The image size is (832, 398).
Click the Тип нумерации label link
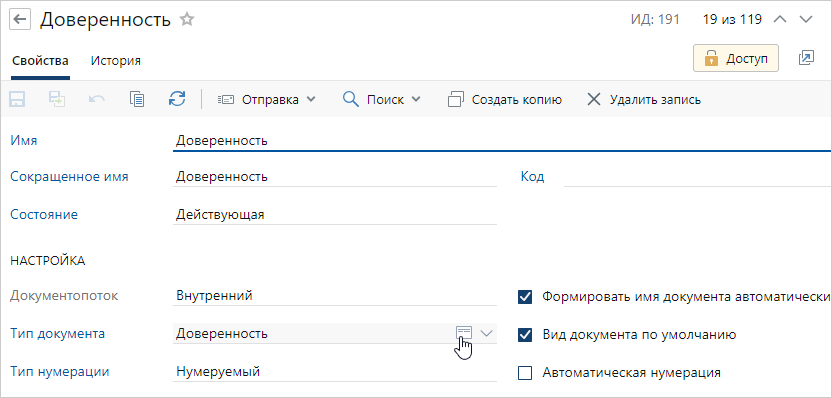(x=60, y=371)
